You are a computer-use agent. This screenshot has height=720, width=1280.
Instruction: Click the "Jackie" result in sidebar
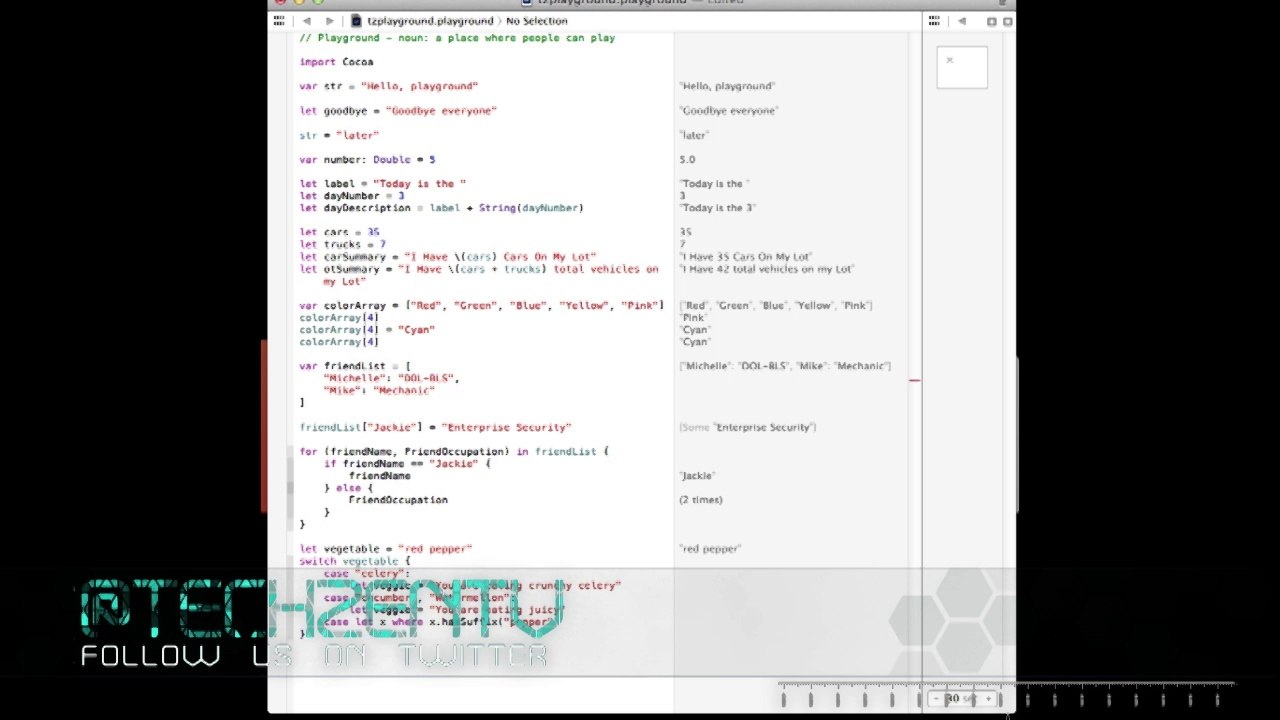(x=698, y=476)
